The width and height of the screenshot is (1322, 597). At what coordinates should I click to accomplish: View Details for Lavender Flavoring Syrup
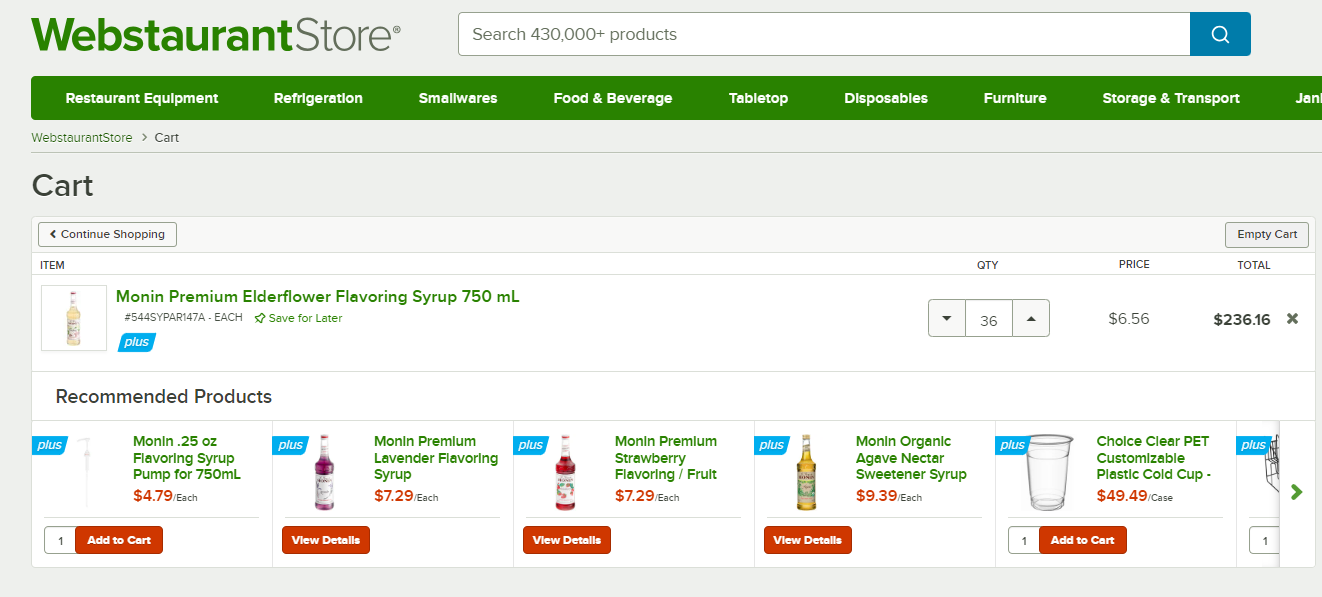click(326, 540)
